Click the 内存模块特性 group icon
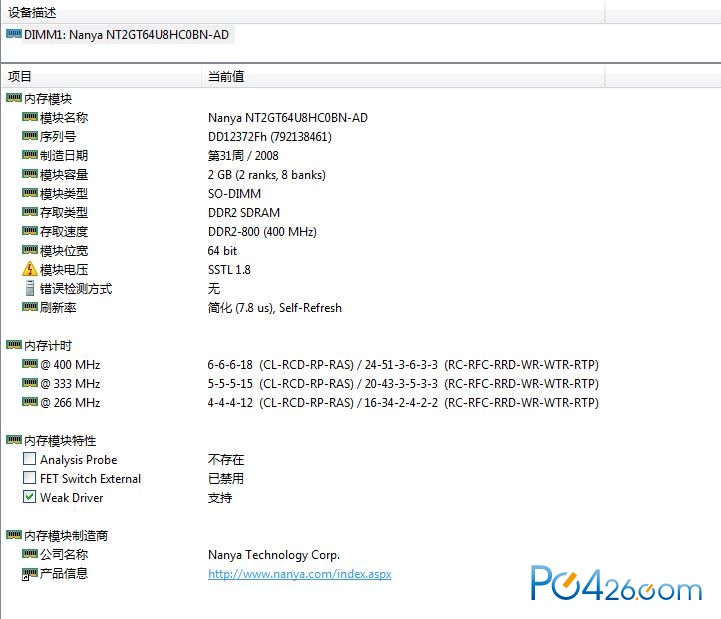The height and width of the screenshot is (619, 721). coord(14,440)
